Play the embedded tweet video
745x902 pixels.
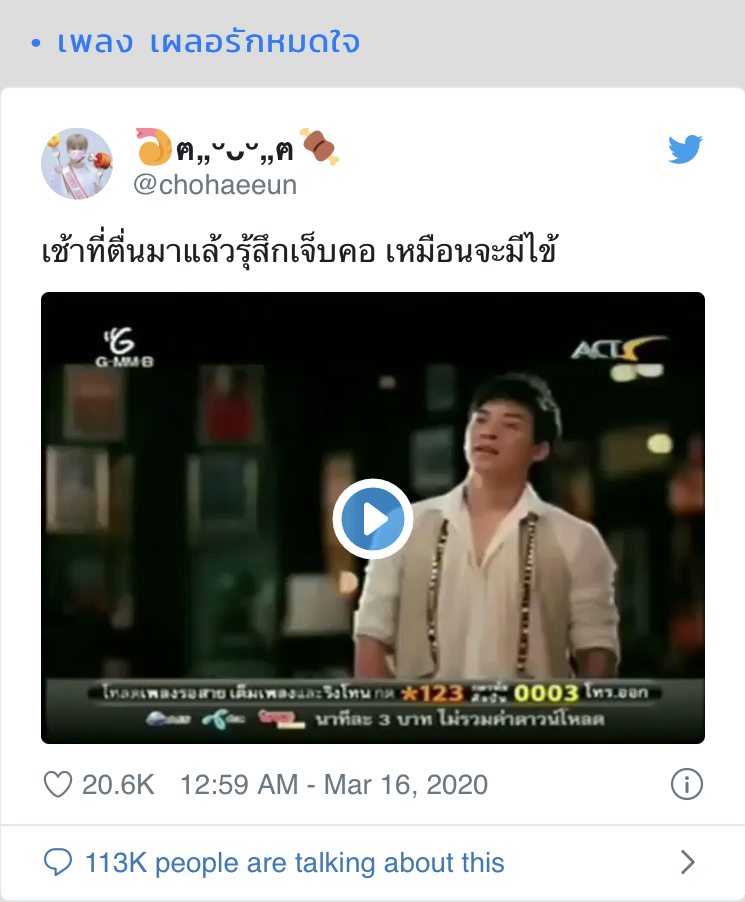pyautogui.click(x=372, y=518)
